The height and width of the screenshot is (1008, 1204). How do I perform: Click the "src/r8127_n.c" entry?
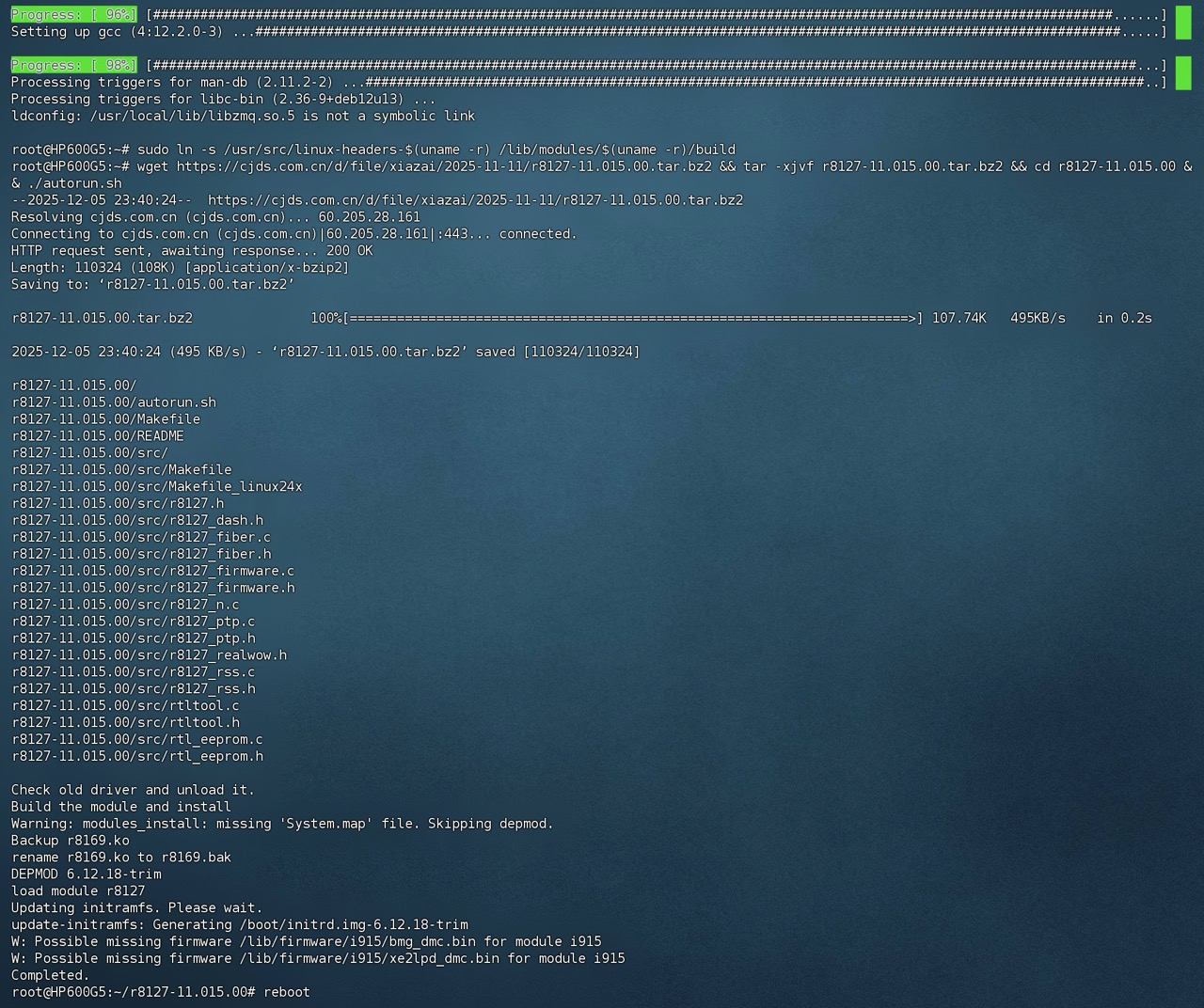[126, 606]
